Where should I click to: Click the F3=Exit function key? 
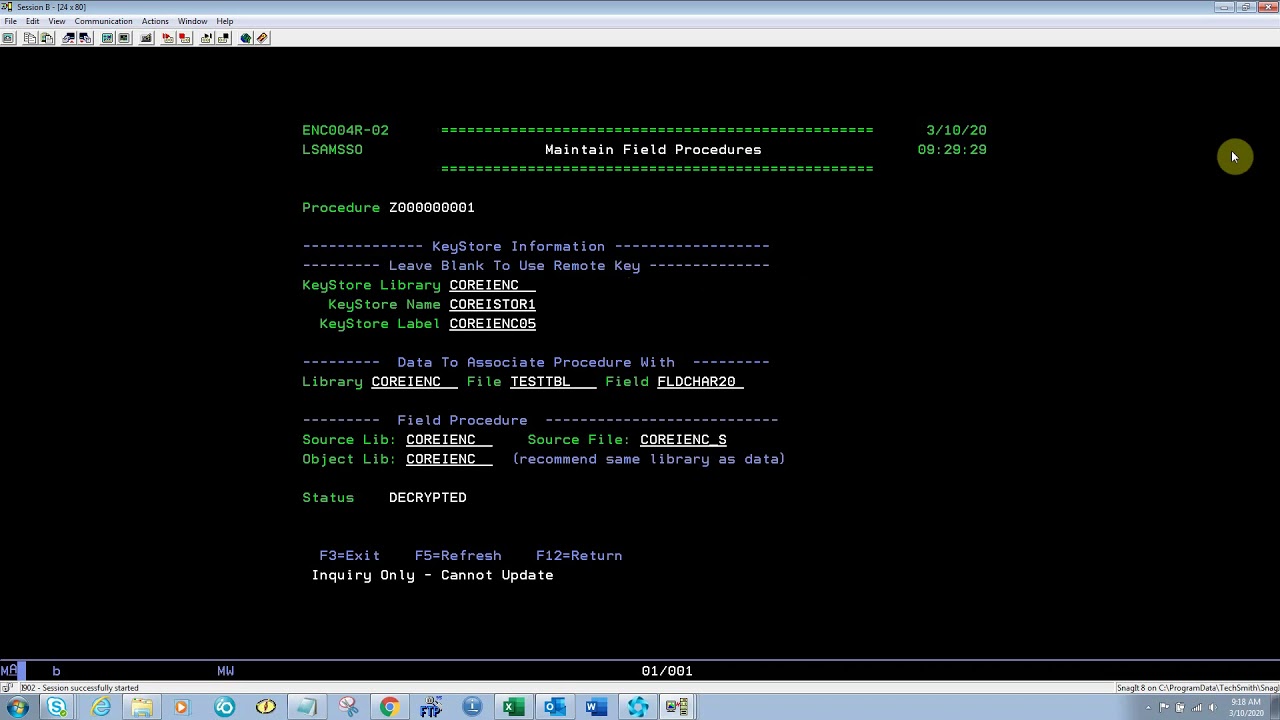349,556
